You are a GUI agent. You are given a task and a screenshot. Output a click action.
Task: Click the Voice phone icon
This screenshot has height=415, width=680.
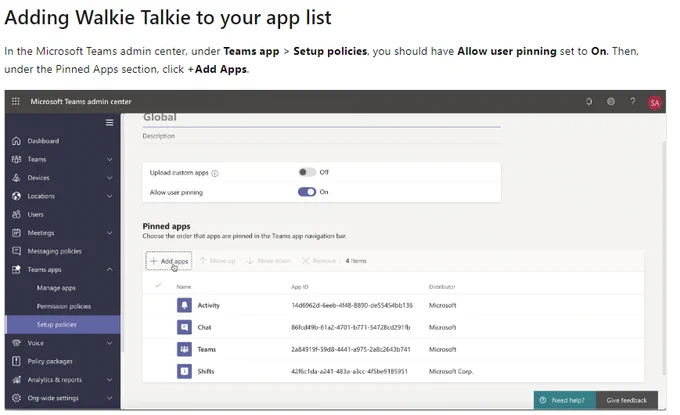click(x=16, y=343)
